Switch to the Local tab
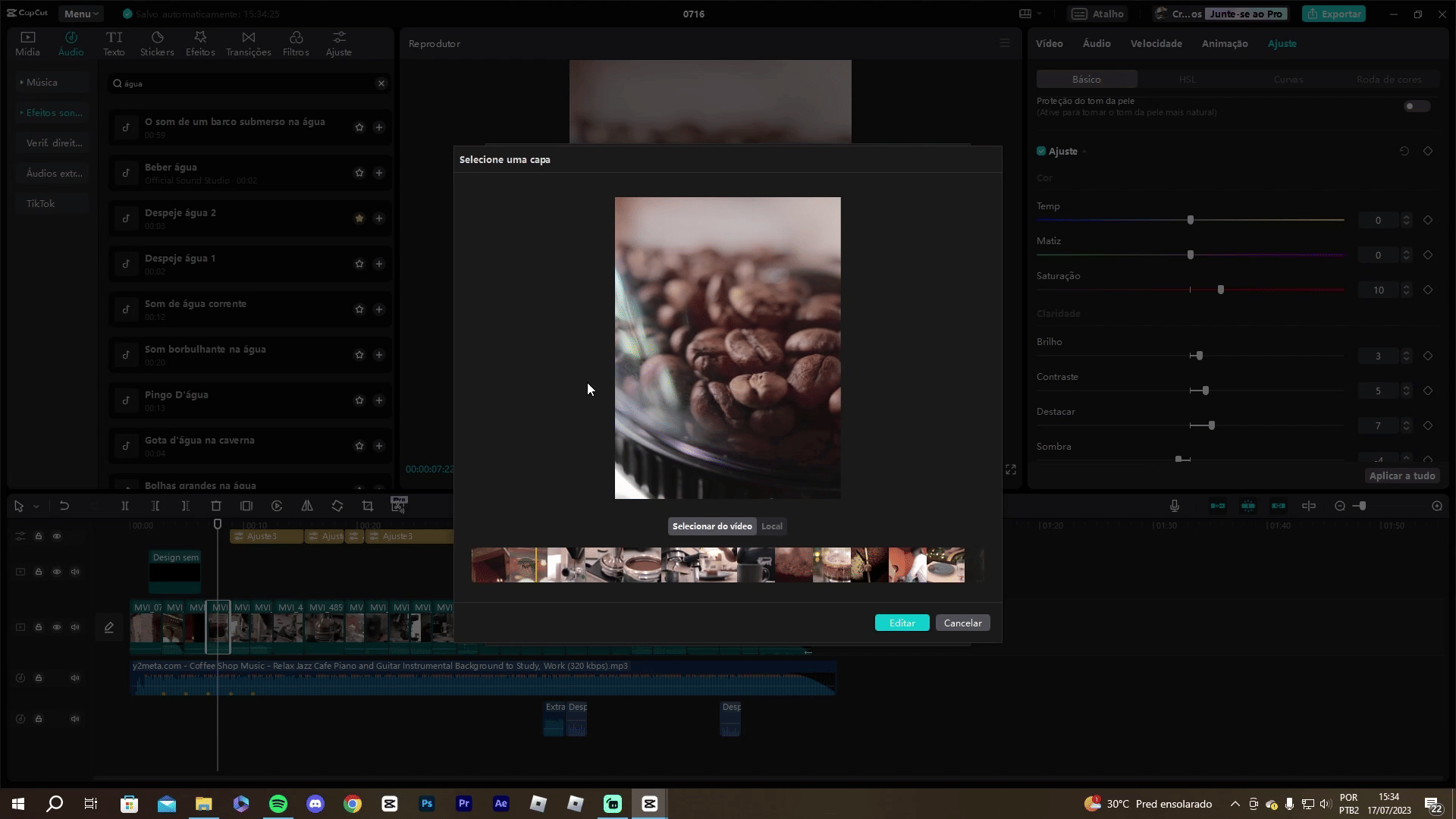This screenshot has width=1456, height=819. tap(771, 526)
